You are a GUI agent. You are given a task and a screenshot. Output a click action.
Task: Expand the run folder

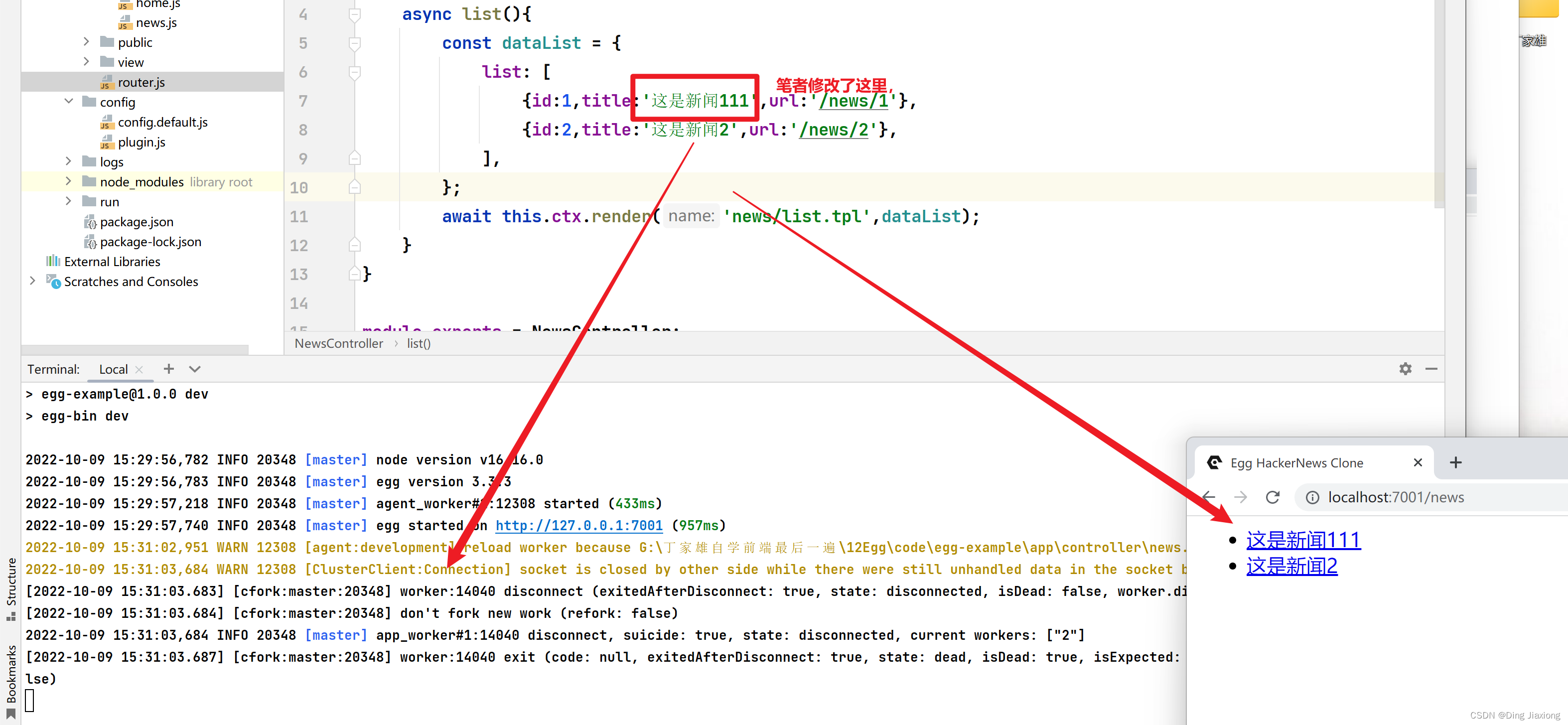(68, 201)
